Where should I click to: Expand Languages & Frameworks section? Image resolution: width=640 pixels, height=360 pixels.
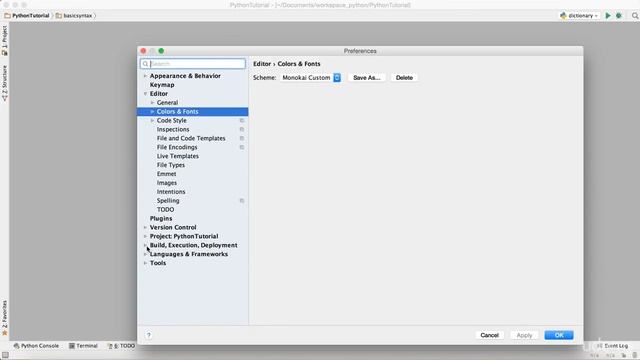(x=145, y=254)
